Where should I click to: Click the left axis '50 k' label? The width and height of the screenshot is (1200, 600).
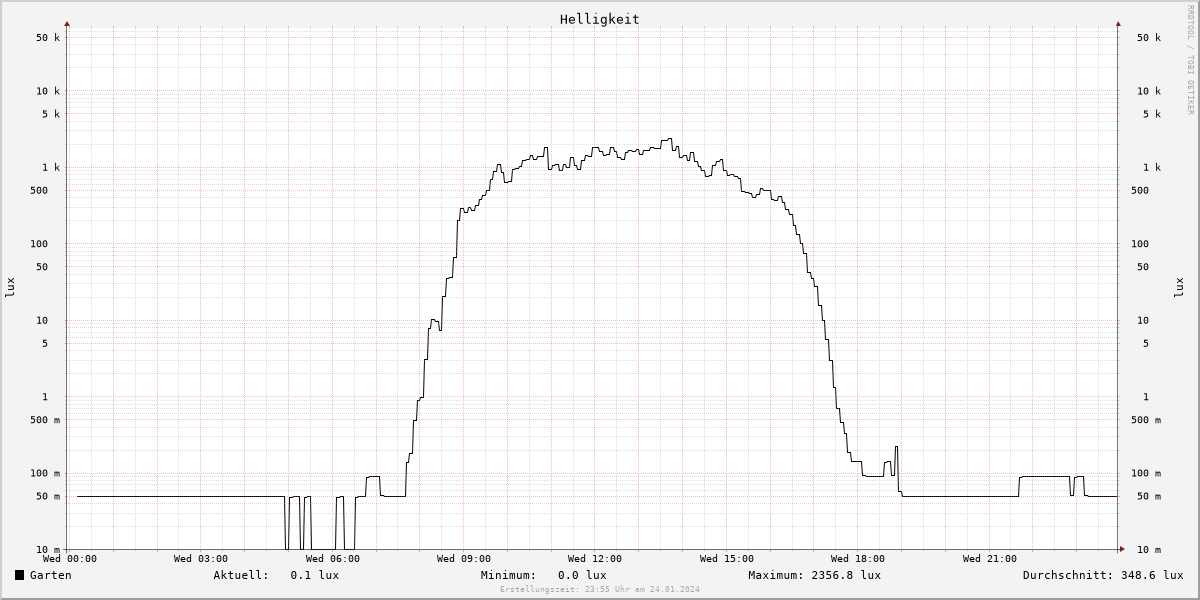coord(48,38)
